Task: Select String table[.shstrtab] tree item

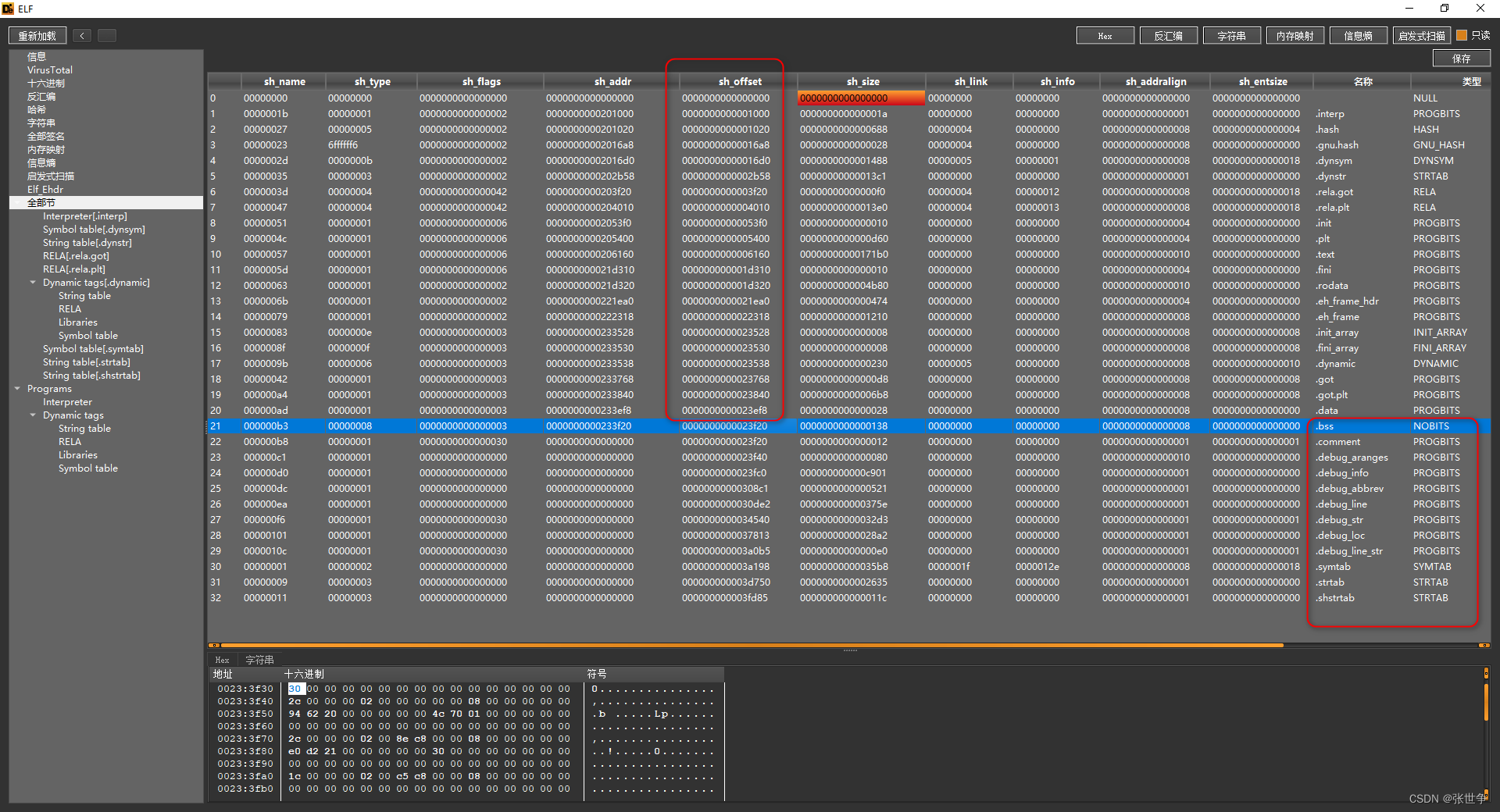Action: pyautogui.click(x=92, y=376)
